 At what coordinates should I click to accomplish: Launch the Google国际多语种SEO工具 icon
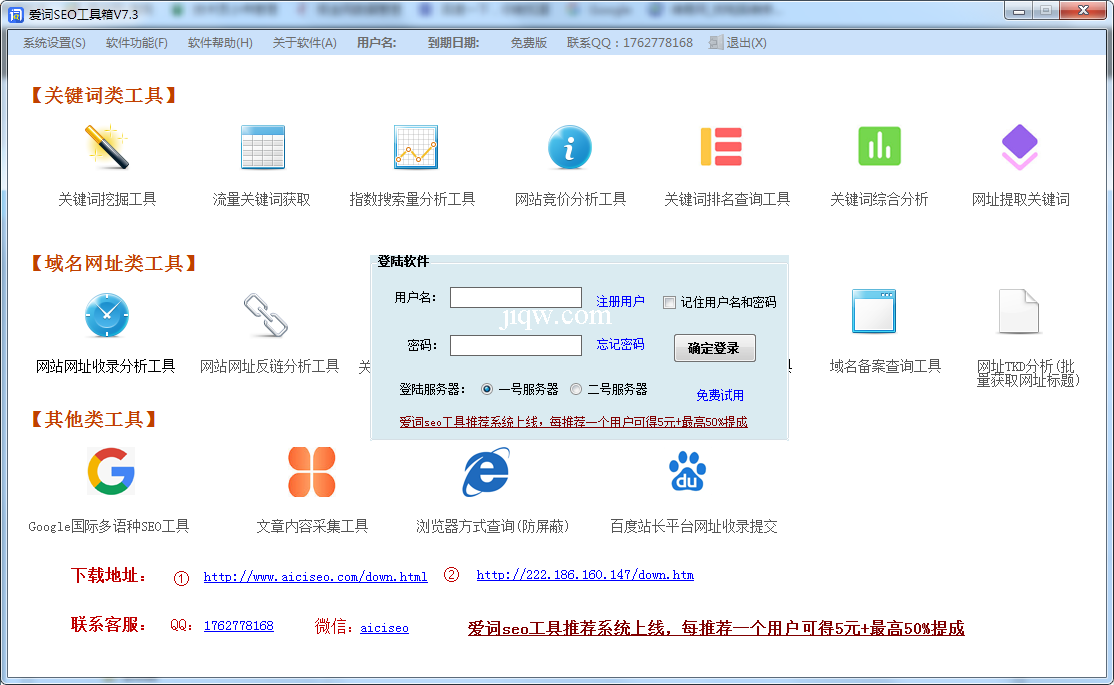[x=110, y=471]
